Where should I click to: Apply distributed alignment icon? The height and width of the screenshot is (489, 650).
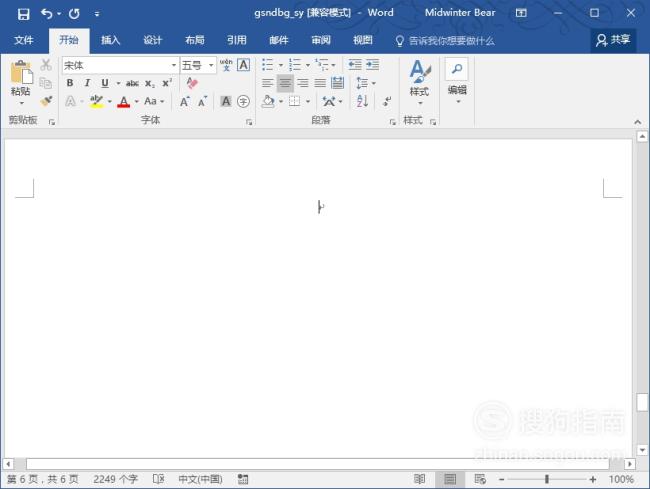pos(337,83)
